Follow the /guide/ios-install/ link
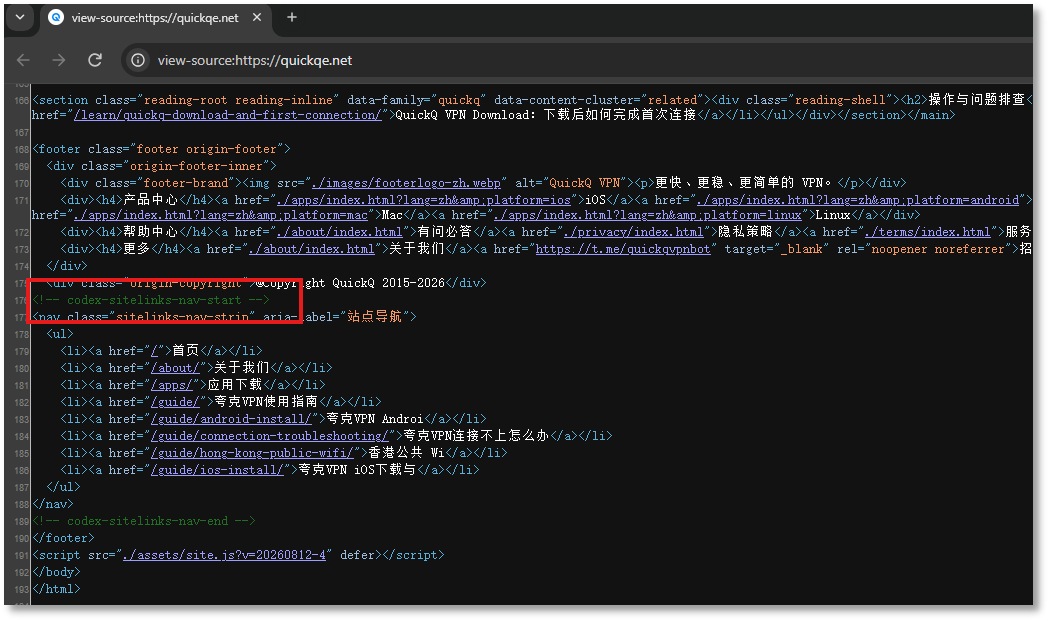1049x621 pixels. pos(217,470)
